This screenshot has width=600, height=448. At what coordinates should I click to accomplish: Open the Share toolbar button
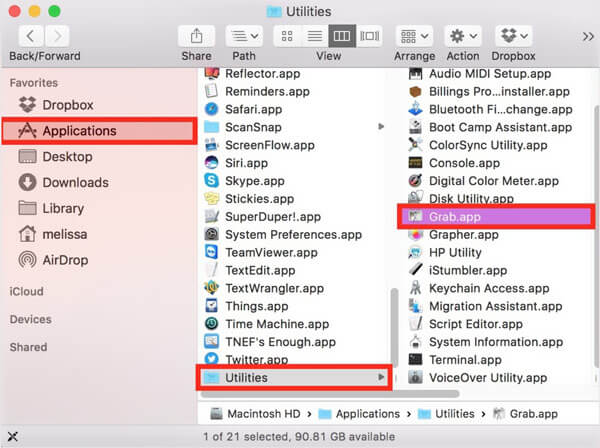click(196, 36)
